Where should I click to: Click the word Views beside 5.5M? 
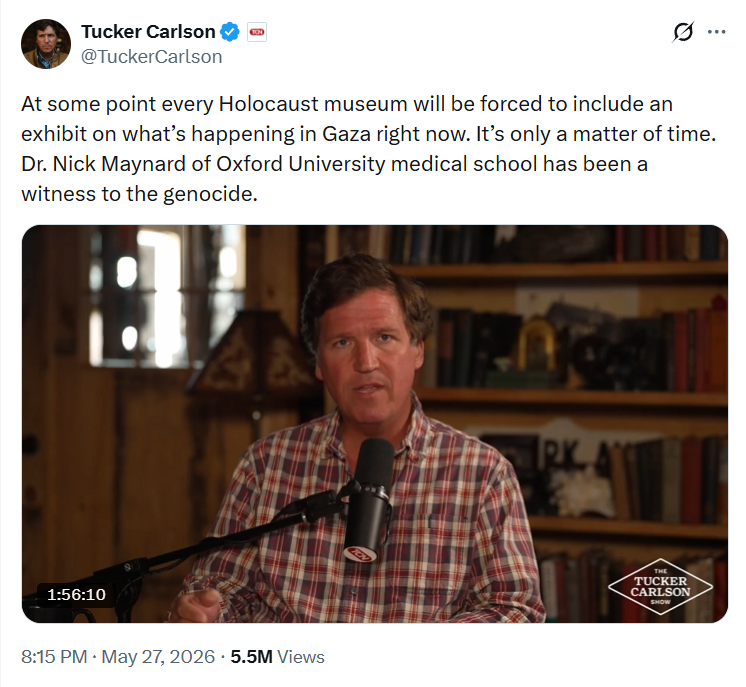point(301,657)
